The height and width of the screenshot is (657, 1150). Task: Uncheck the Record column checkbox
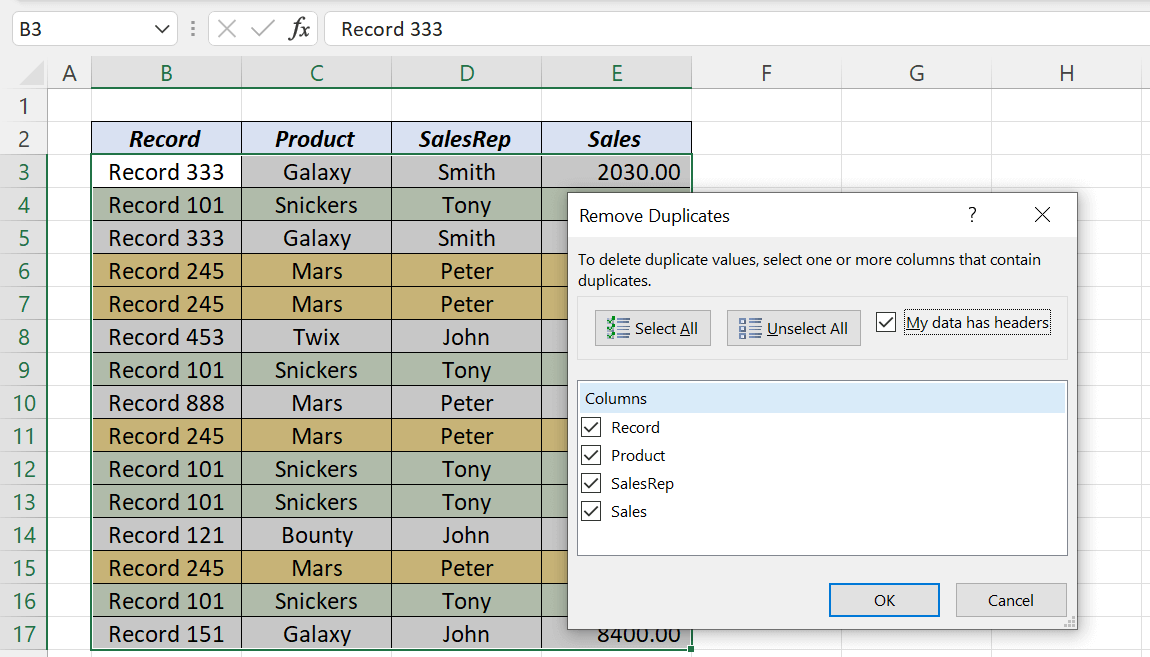click(x=590, y=427)
